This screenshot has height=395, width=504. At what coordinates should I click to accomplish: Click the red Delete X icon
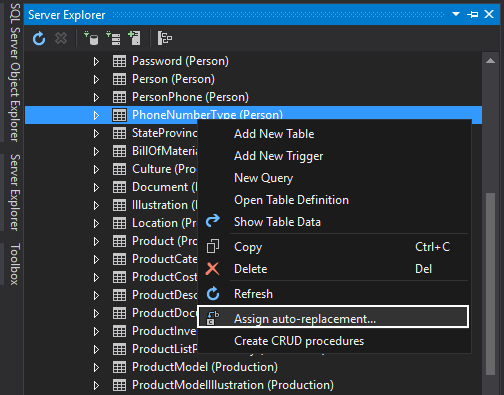(x=212, y=269)
